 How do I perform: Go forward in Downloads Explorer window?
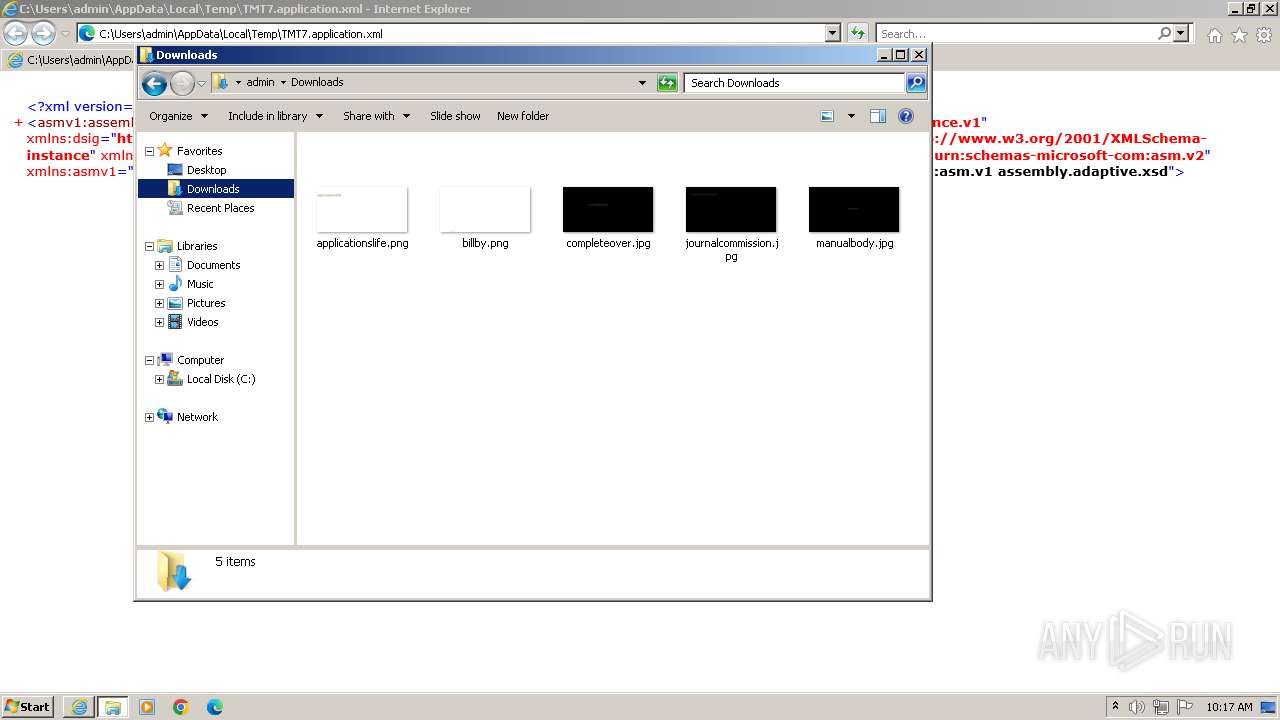[x=182, y=83]
